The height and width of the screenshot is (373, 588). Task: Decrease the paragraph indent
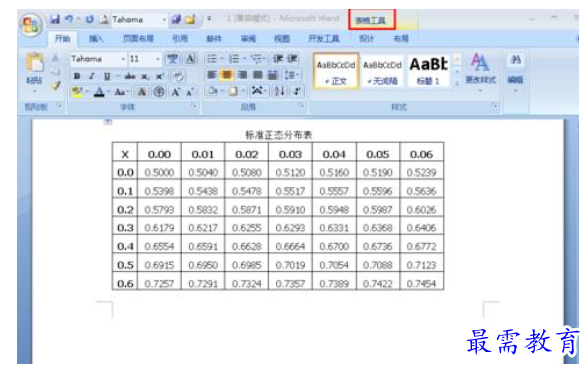pyautogui.click(x=278, y=59)
